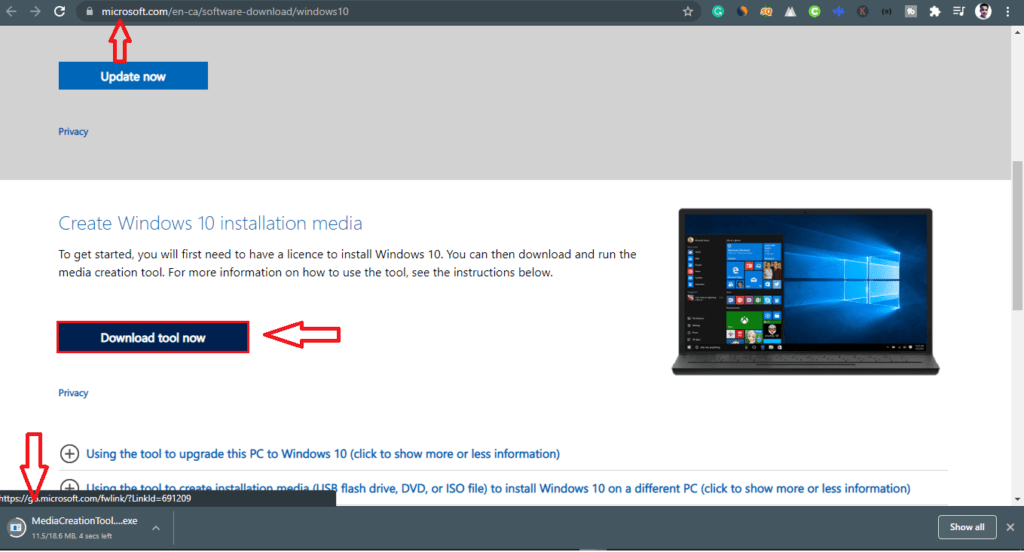The image size is (1024, 552).
Task: Go back to the previous page
Action: pos(11,11)
